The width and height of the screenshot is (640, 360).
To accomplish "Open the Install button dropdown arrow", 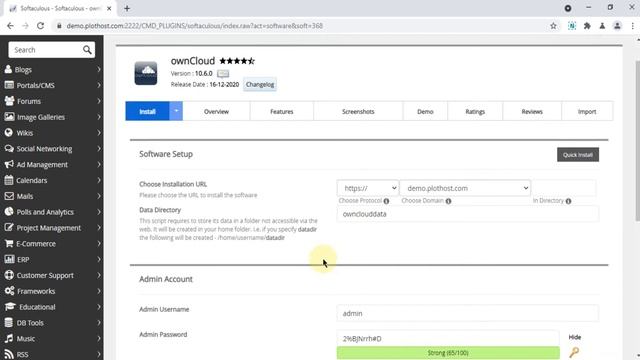I will pos(176,111).
